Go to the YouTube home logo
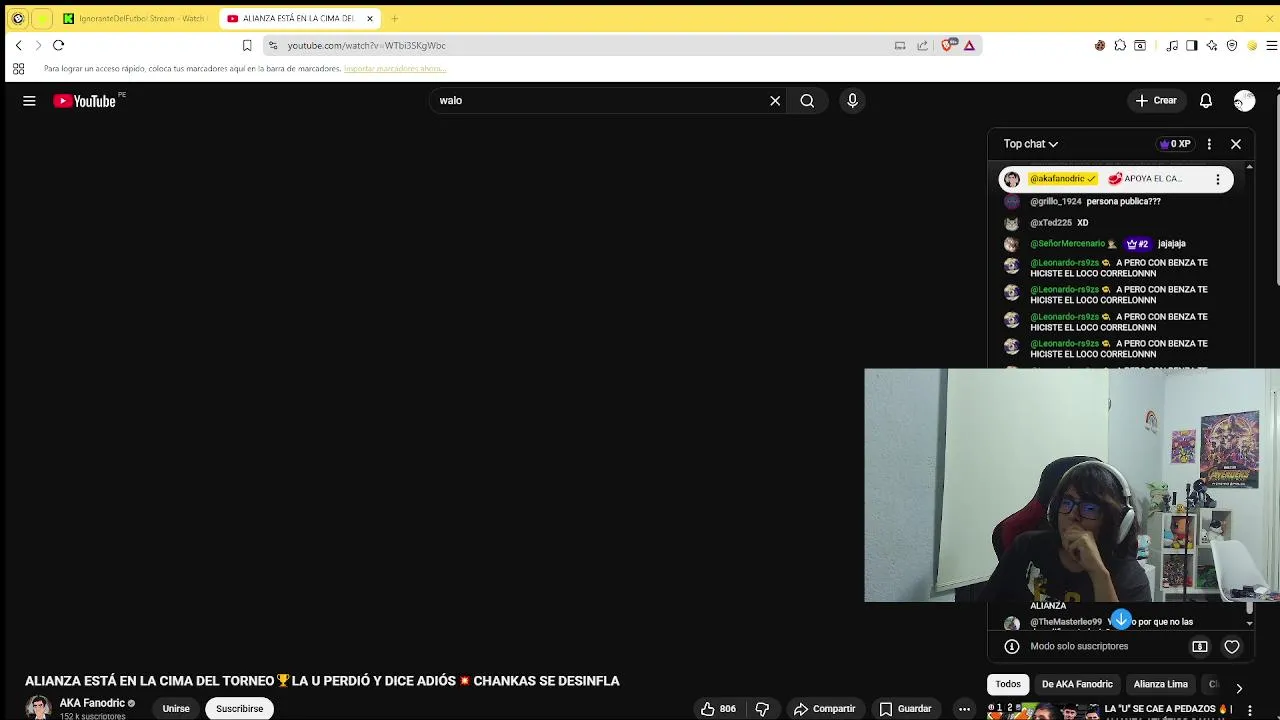The width and height of the screenshot is (1280, 720). tap(85, 101)
